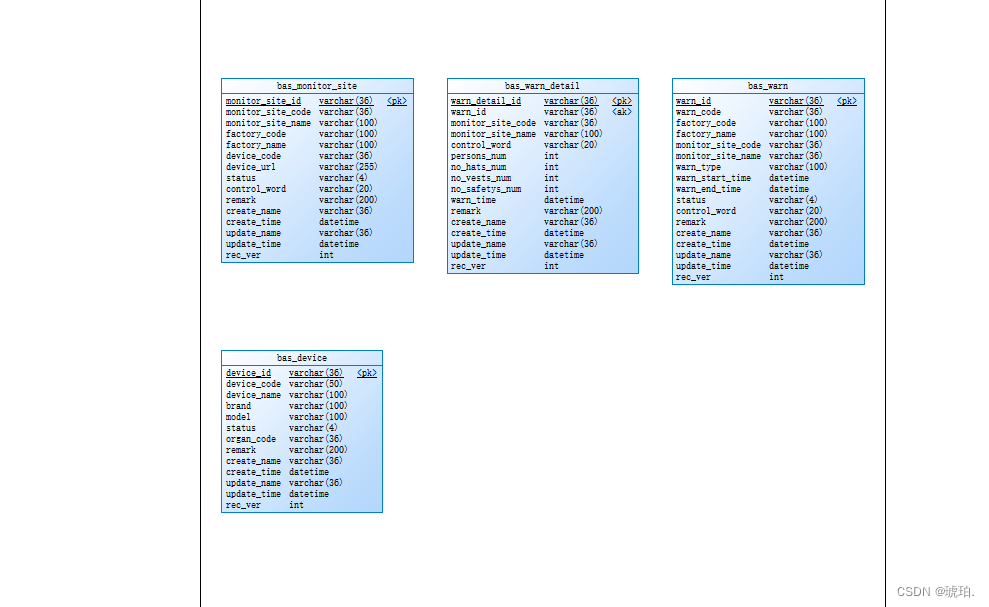
Task: Select the brand row in bas_device
Action: (x=237, y=405)
